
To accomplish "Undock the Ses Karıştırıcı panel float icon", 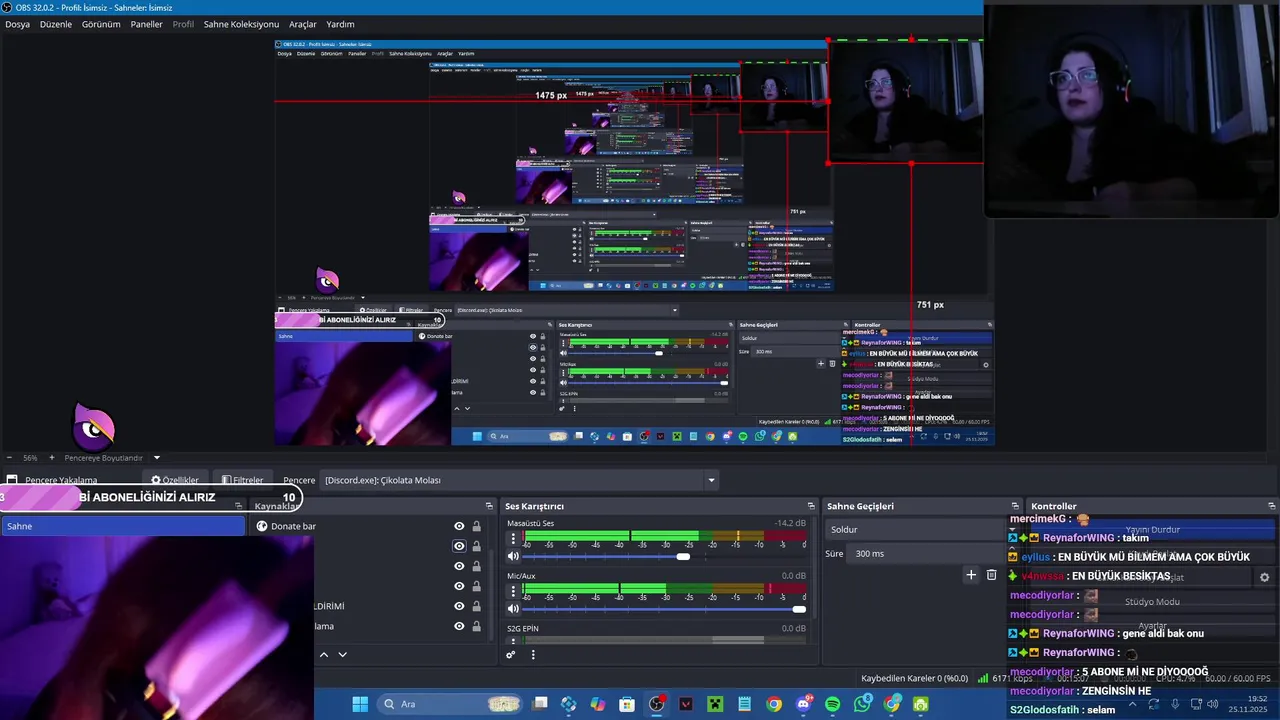I will click(811, 506).
